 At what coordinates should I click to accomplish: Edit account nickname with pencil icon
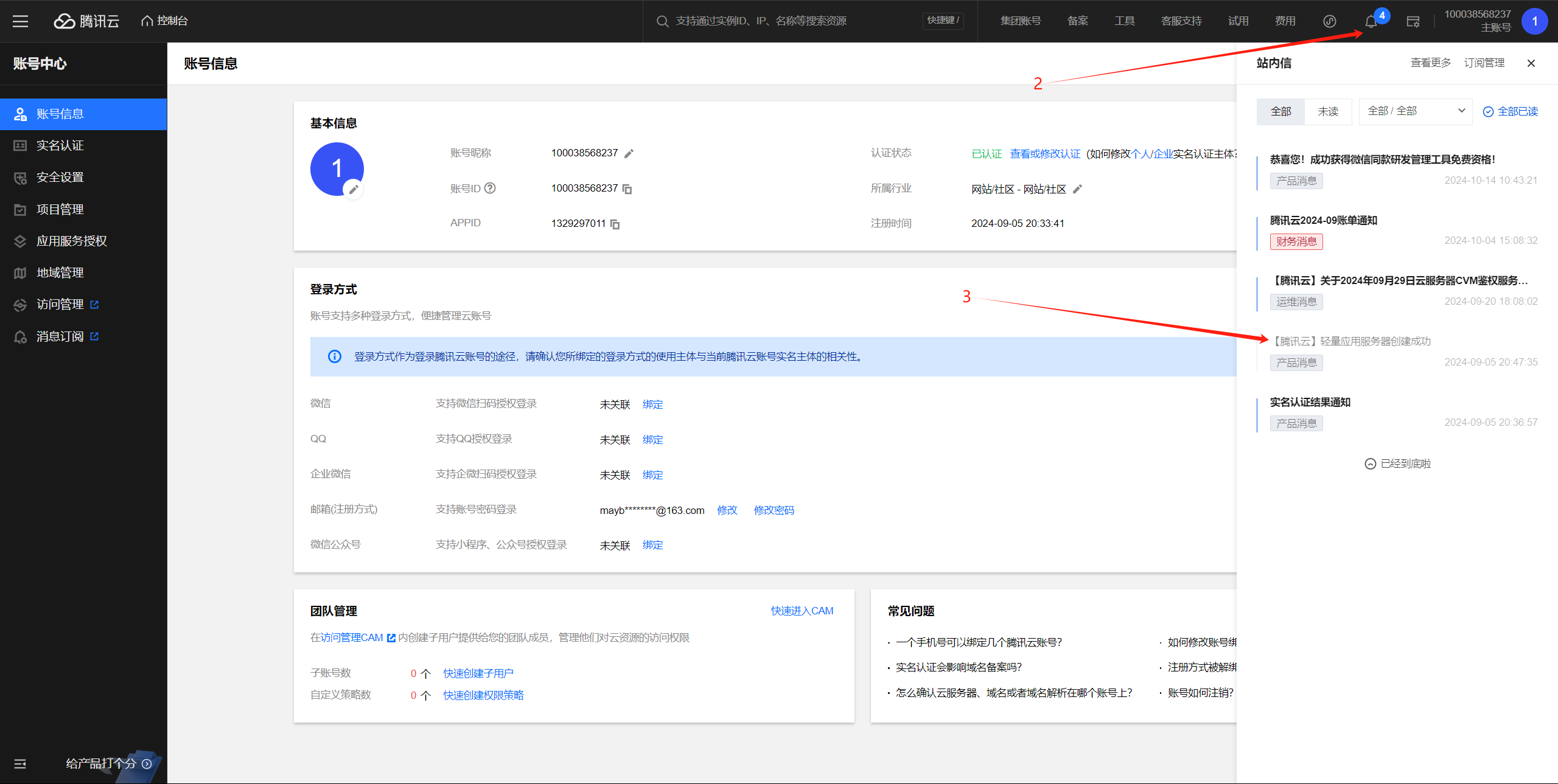pyautogui.click(x=629, y=153)
